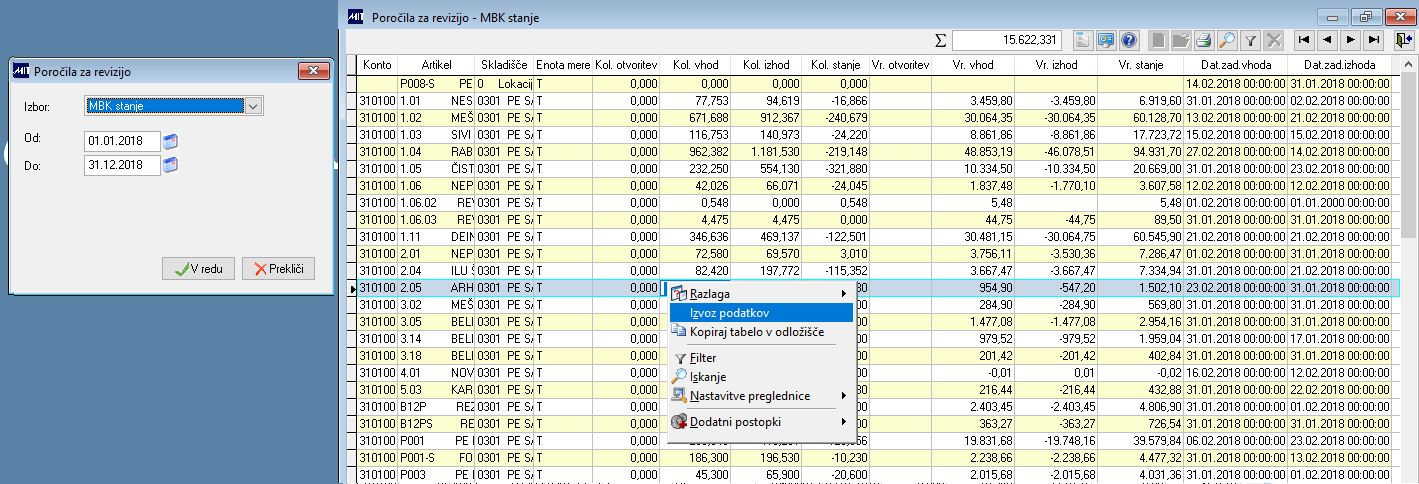Open help via the blue question mark icon

click(x=1129, y=40)
